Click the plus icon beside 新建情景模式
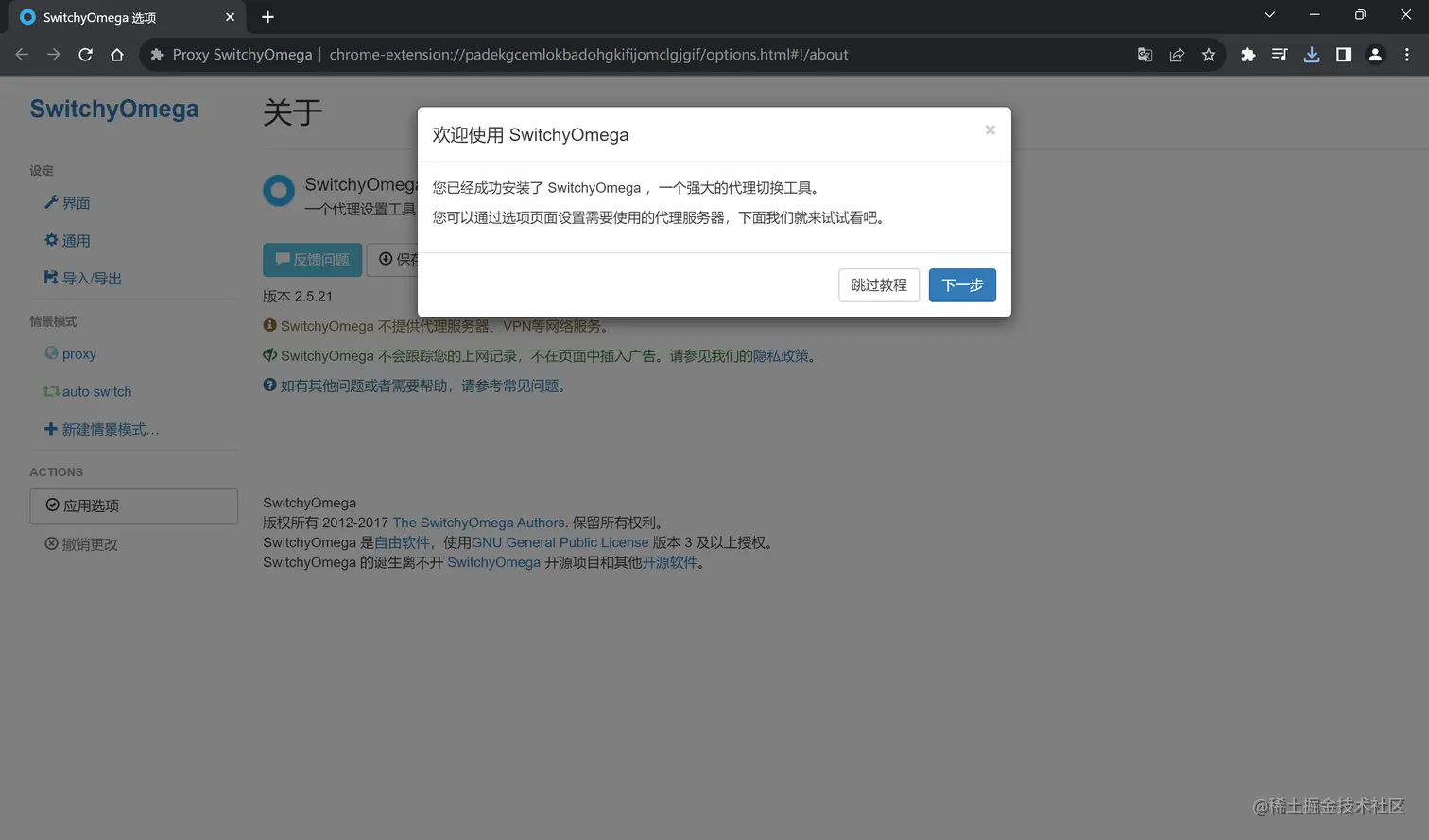The width and height of the screenshot is (1429, 840). click(x=51, y=429)
